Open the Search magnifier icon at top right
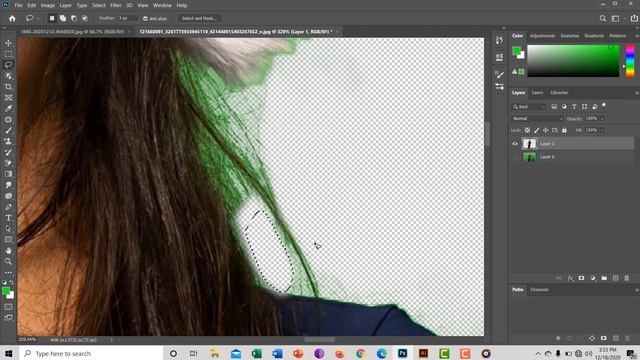Screen dimensions: 640x360 coord(602,18)
